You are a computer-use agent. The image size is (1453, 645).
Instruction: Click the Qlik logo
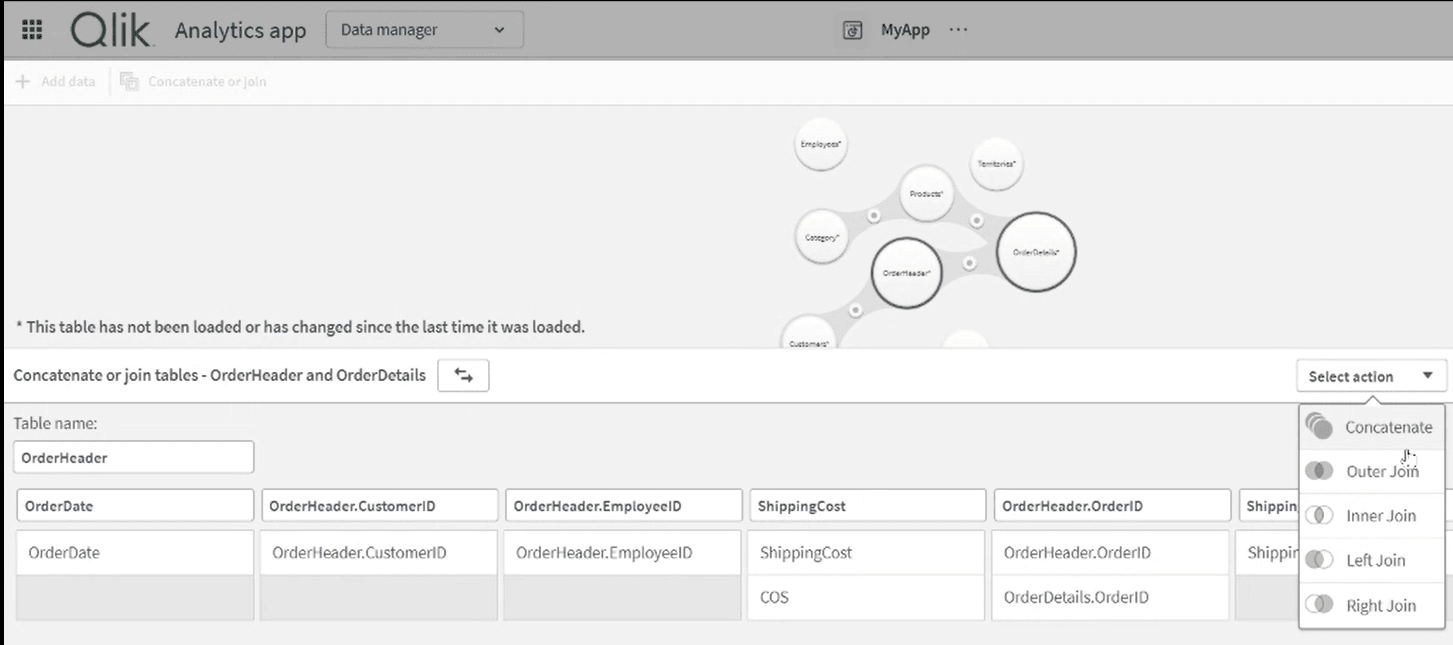[110, 29]
